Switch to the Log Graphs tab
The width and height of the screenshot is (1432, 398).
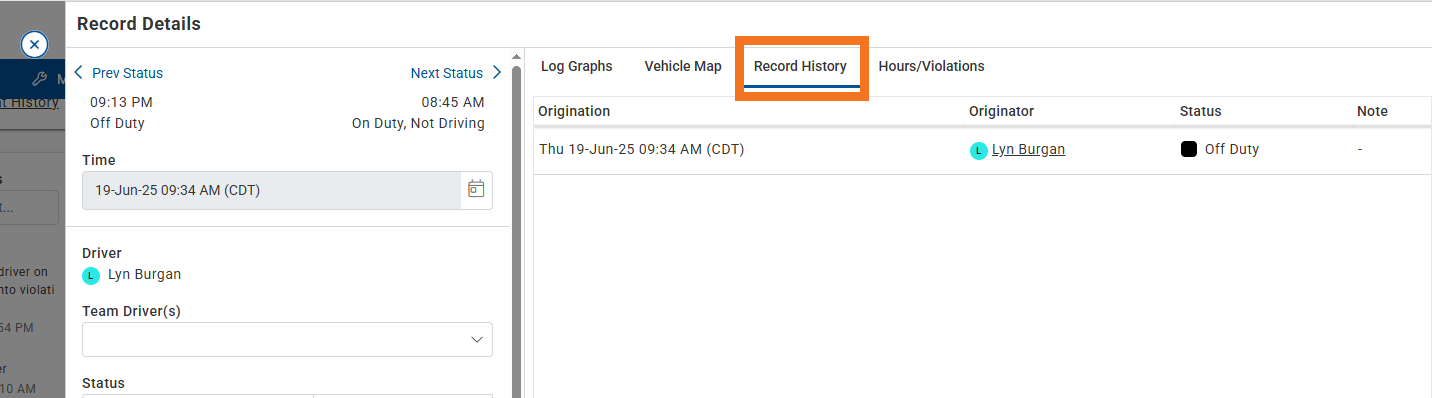click(576, 66)
